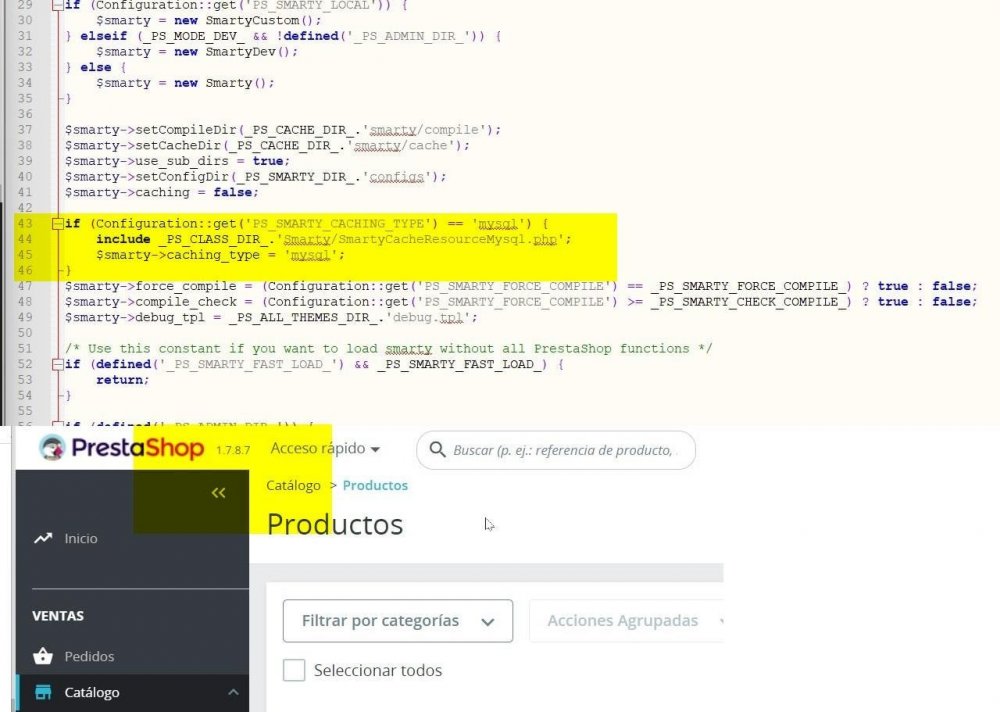Open Filtrar por categorías dropdown

398,621
